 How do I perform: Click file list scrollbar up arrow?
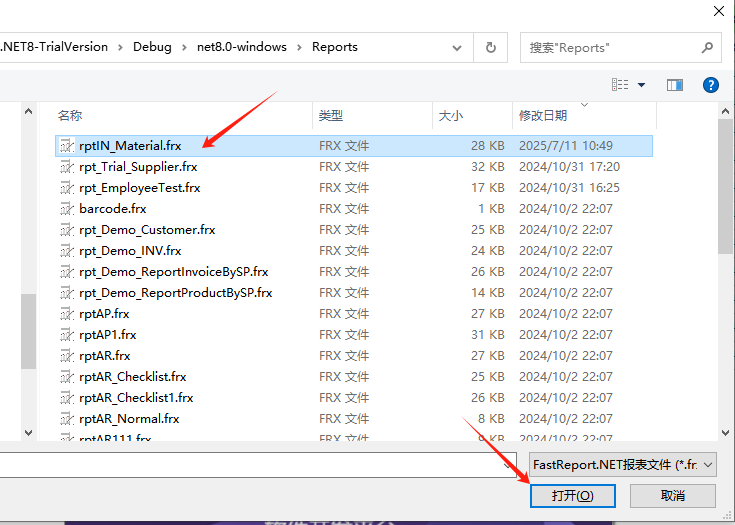click(x=725, y=112)
